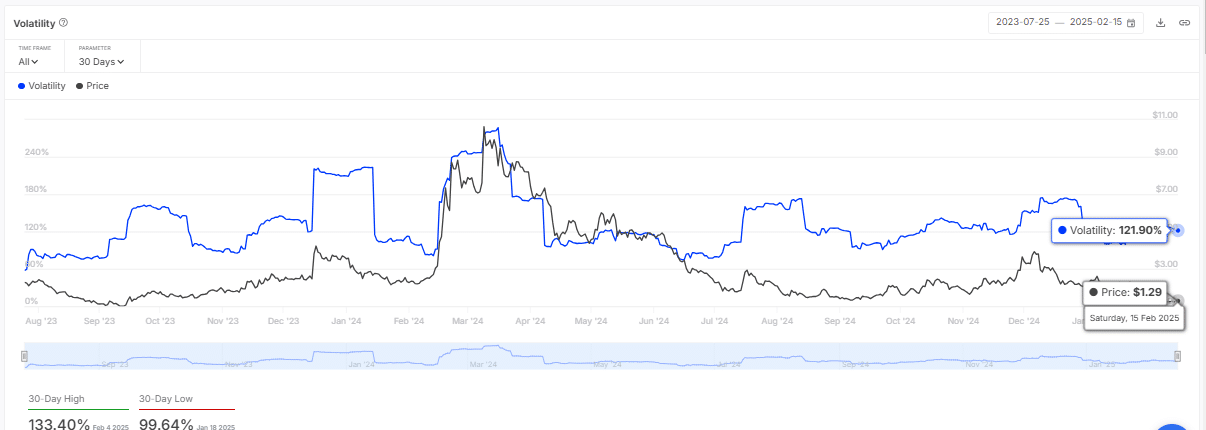1206x430 pixels.
Task: Toggle the Volatility series in legend
Action: click(42, 86)
